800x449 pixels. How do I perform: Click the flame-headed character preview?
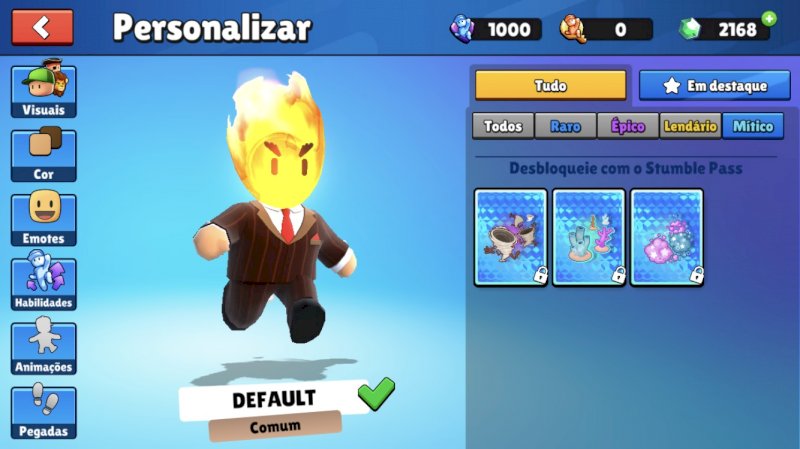[276, 209]
